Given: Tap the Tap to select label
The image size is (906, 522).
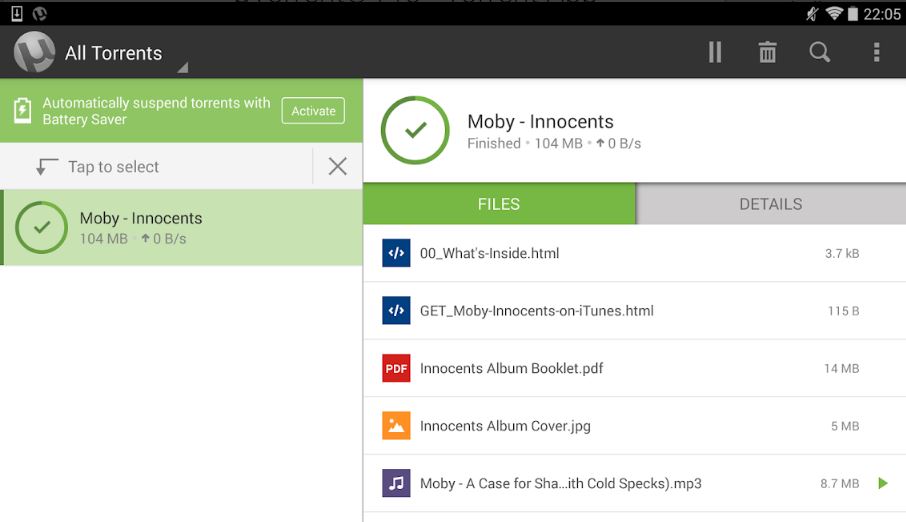Looking at the screenshot, I should tap(113, 166).
